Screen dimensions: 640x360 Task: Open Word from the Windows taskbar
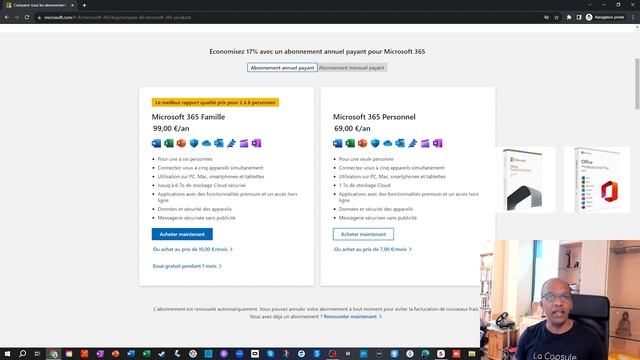(131, 353)
